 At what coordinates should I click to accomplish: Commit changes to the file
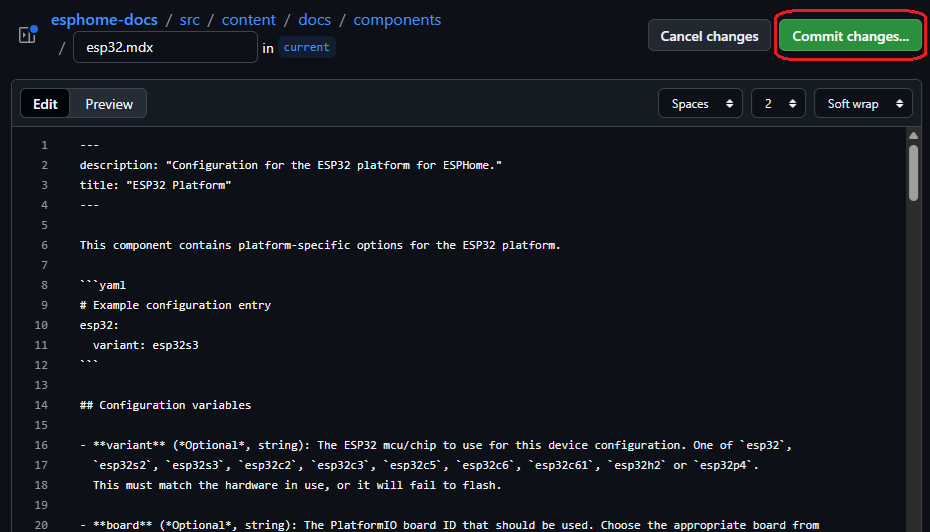(x=851, y=36)
